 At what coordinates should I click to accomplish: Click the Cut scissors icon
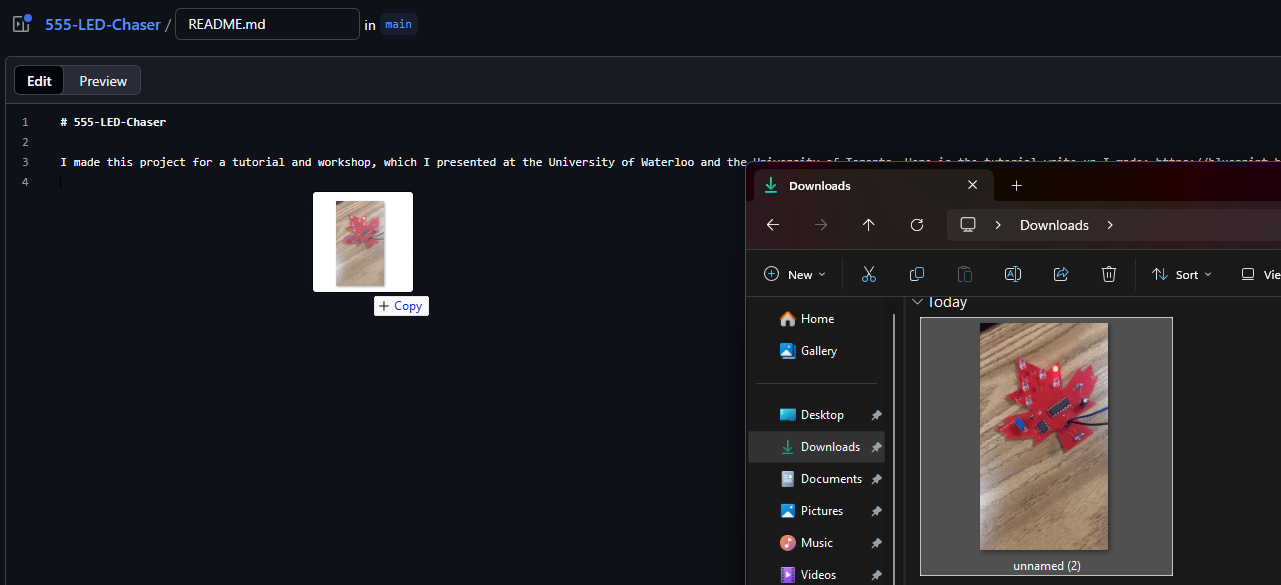(x=868, y=274)
